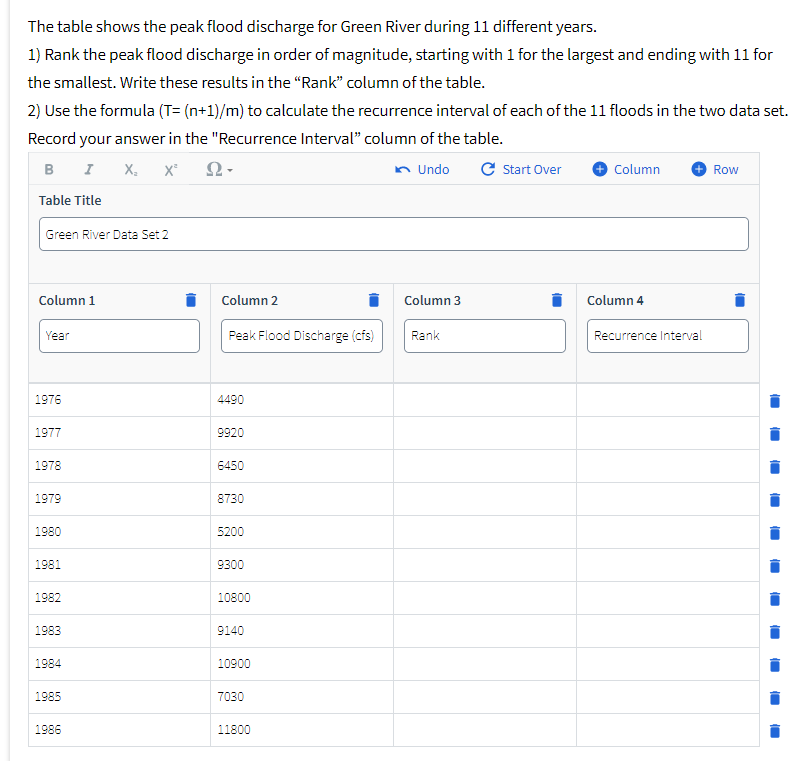Click Recurrence Interval cell for 1984
This screenshot has width=797, height=761.
668,664
